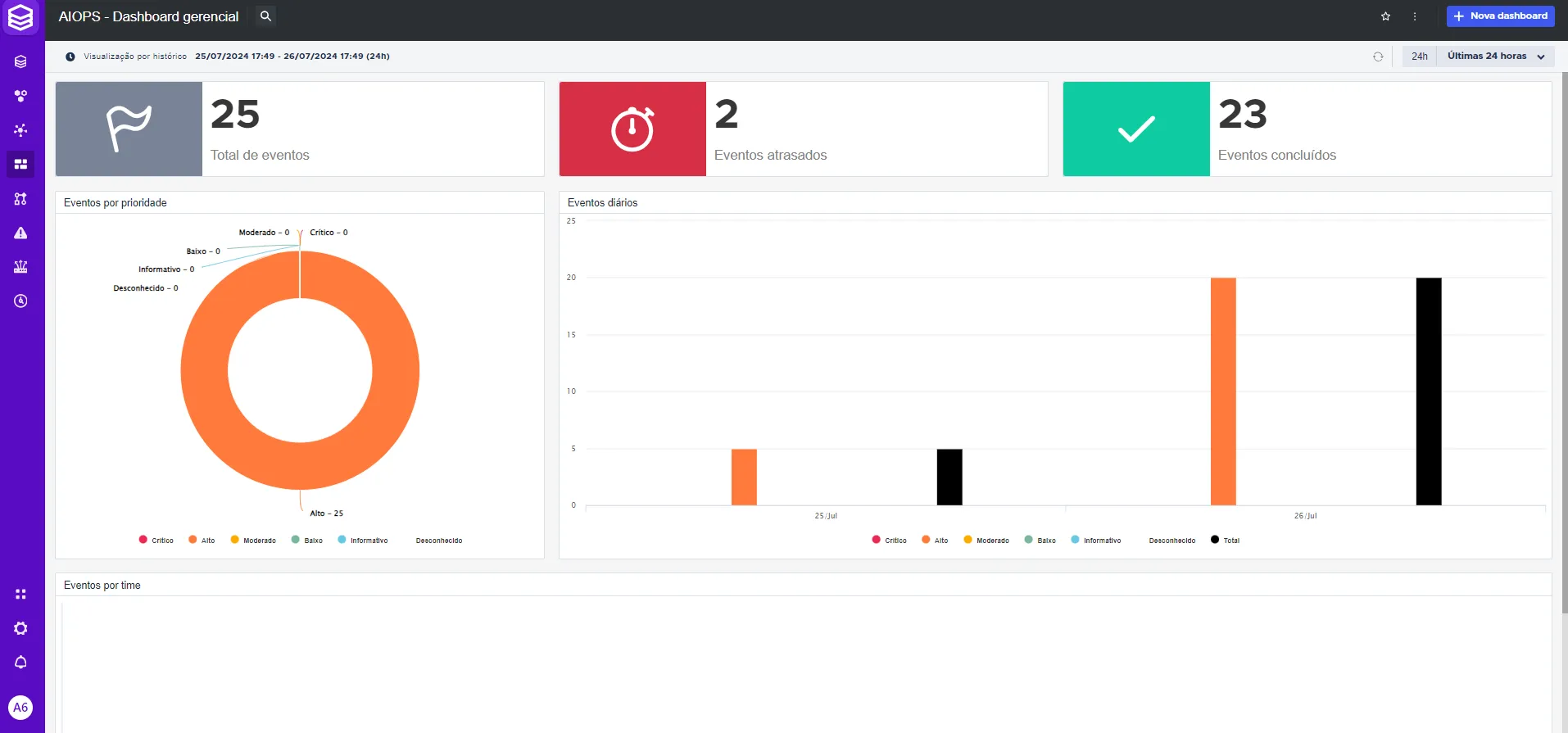Screen dimensions: 1568x733
Task: Click the Alto - 25 donut label
Action: (327, 514)
